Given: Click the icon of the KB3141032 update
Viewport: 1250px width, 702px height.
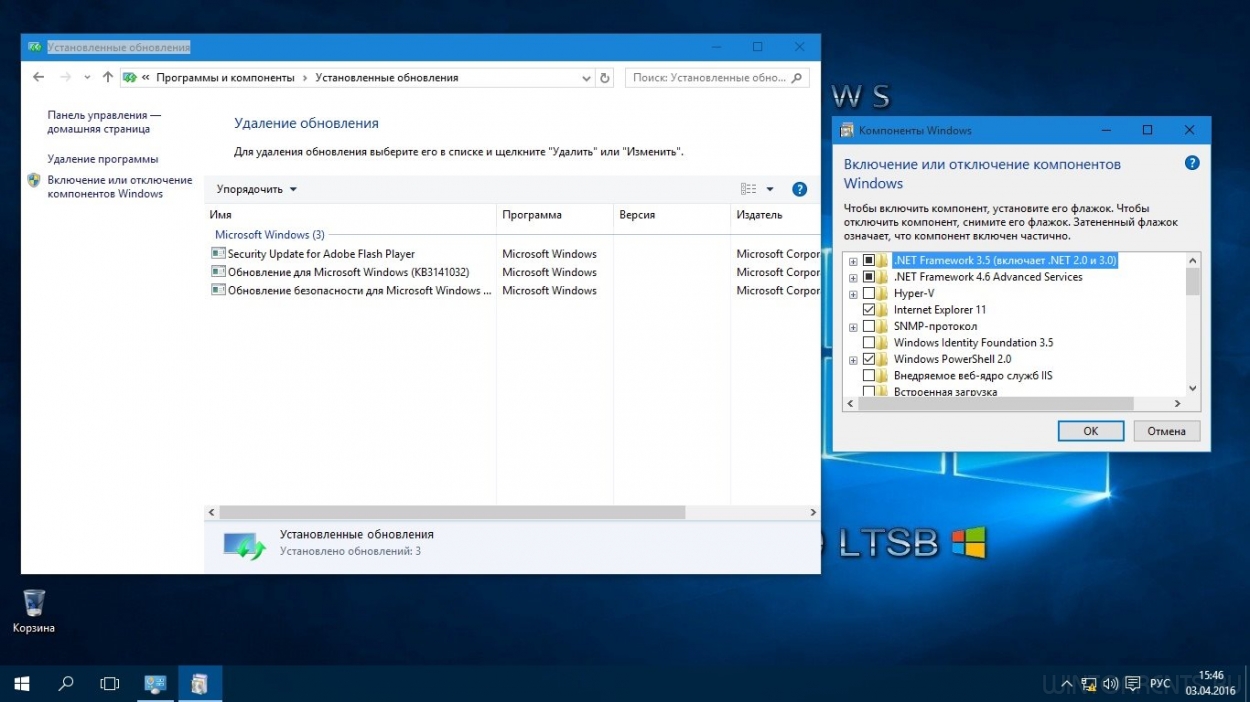Looking at the screenshot, I should tap(218, 272).
